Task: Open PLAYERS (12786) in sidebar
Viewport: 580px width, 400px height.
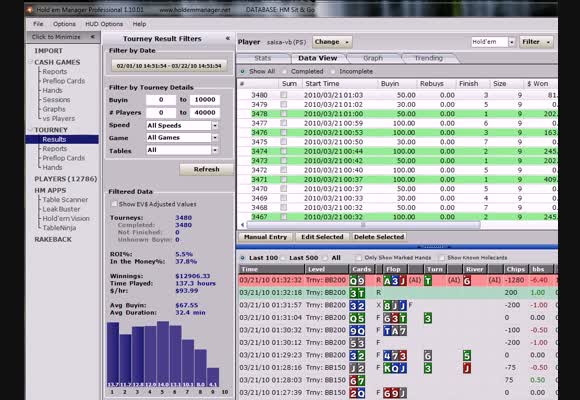Action: pyautogui.click(x=66, y=179)
